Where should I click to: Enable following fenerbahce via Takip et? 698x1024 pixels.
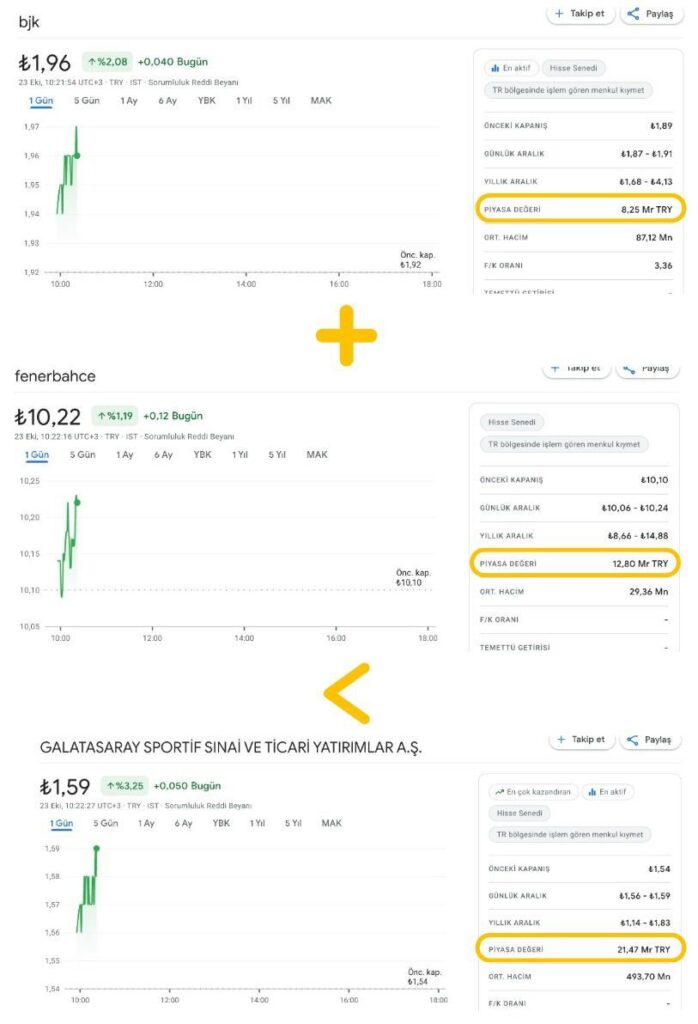pyautogui.click(x=577, y=370)
